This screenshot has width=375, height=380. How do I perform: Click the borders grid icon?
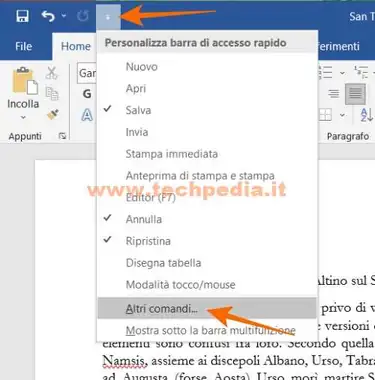(x=326, y=115)
